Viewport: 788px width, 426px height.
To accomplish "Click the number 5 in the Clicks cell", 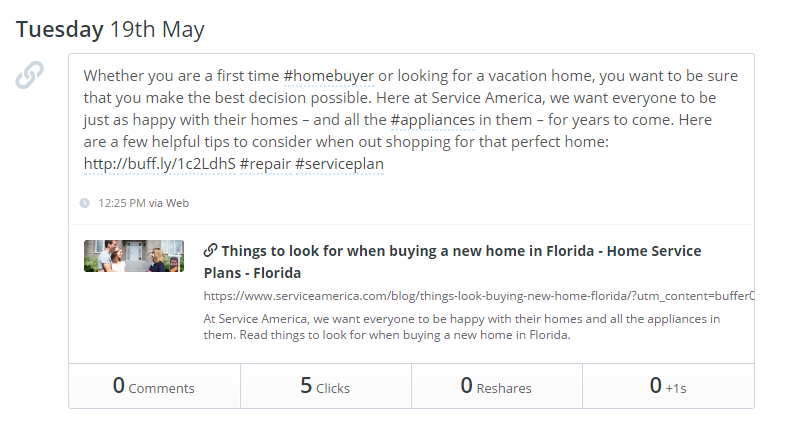I will pos(306,385).
